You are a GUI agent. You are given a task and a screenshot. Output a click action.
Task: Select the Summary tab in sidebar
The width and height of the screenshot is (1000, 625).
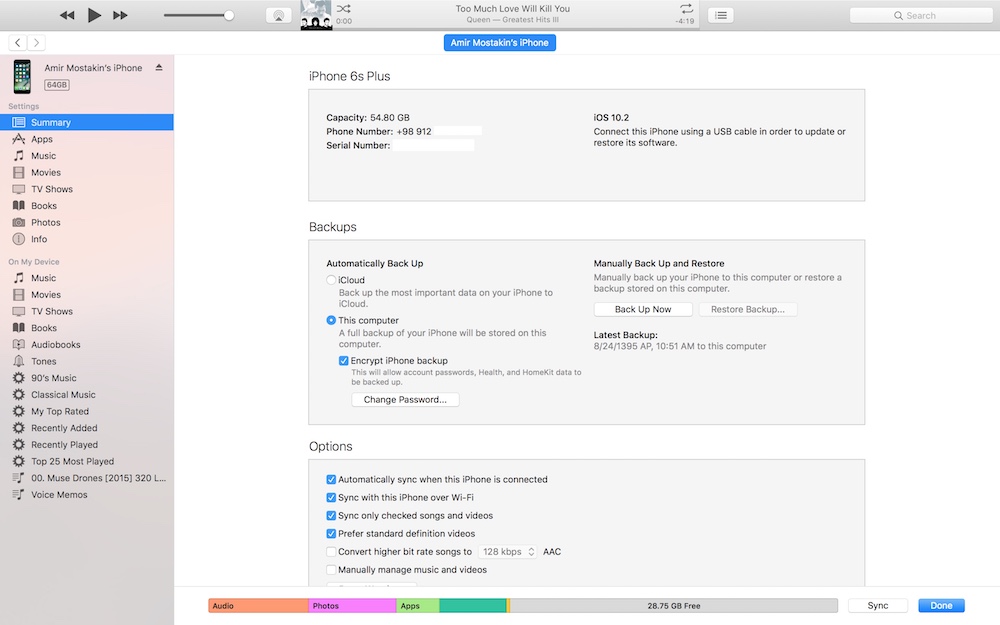[87, 122]
